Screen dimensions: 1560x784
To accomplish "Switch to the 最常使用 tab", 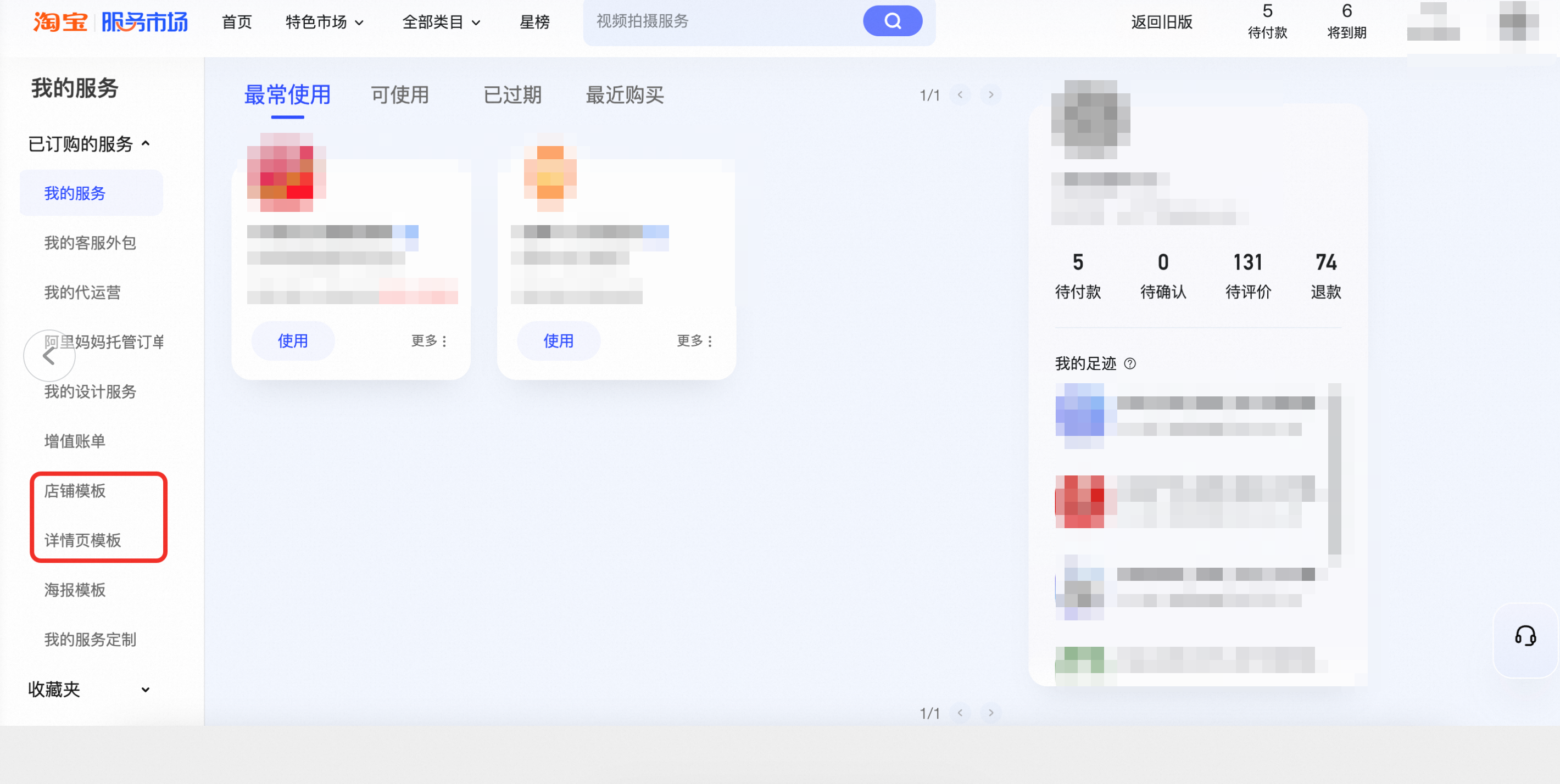I will tap(287, 95).
